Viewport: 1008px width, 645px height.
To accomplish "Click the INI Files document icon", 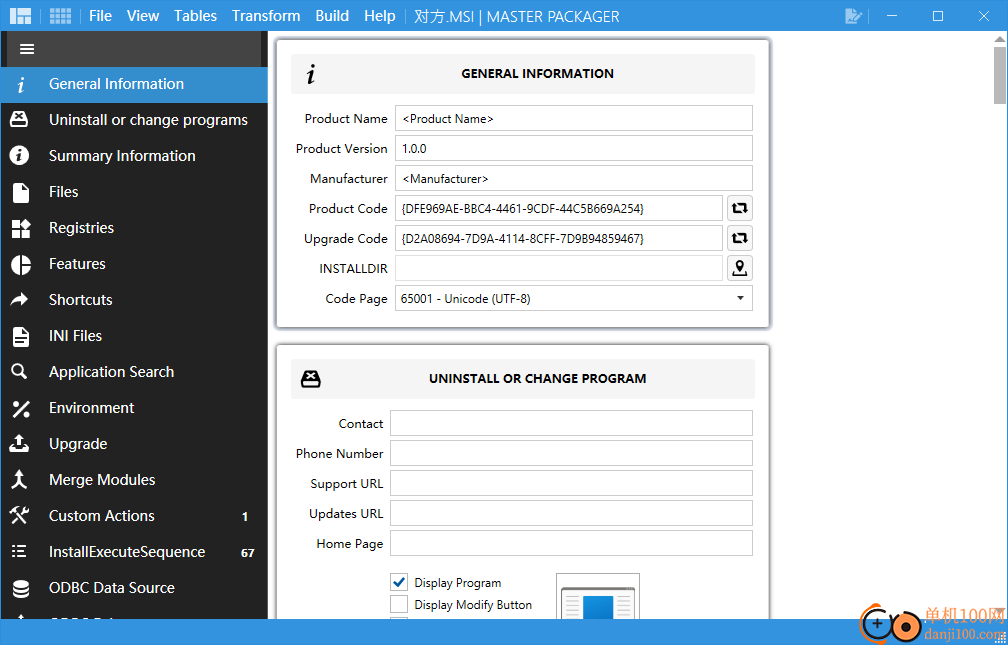I will (21, 336).
